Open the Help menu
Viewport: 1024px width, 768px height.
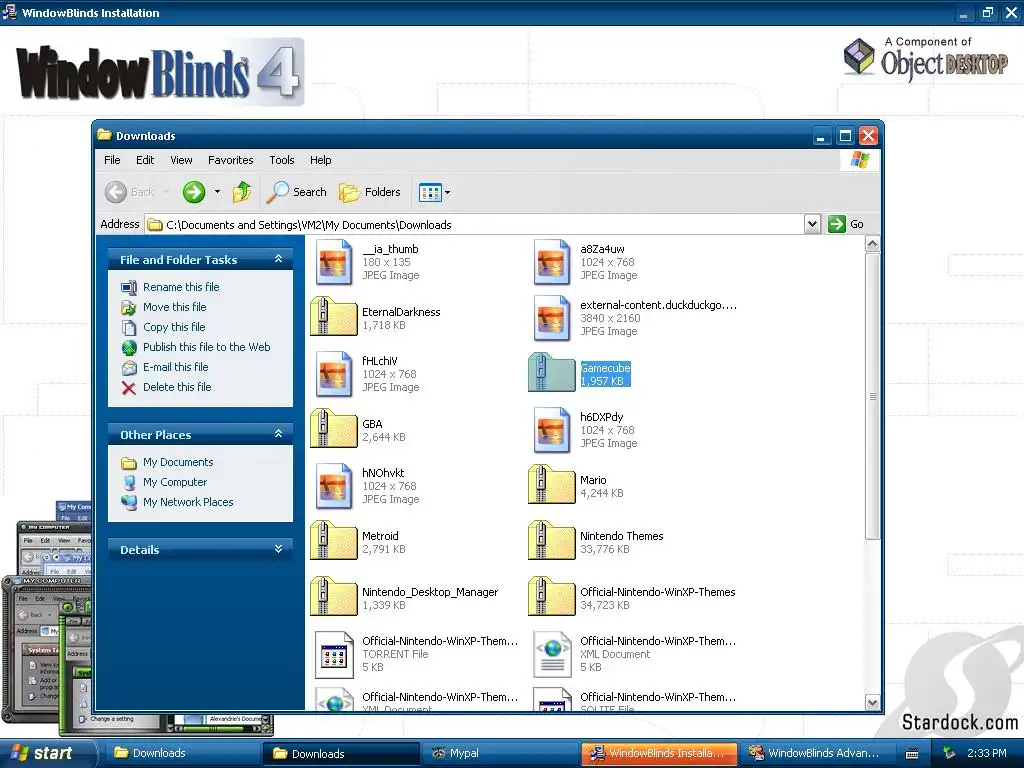321,160
